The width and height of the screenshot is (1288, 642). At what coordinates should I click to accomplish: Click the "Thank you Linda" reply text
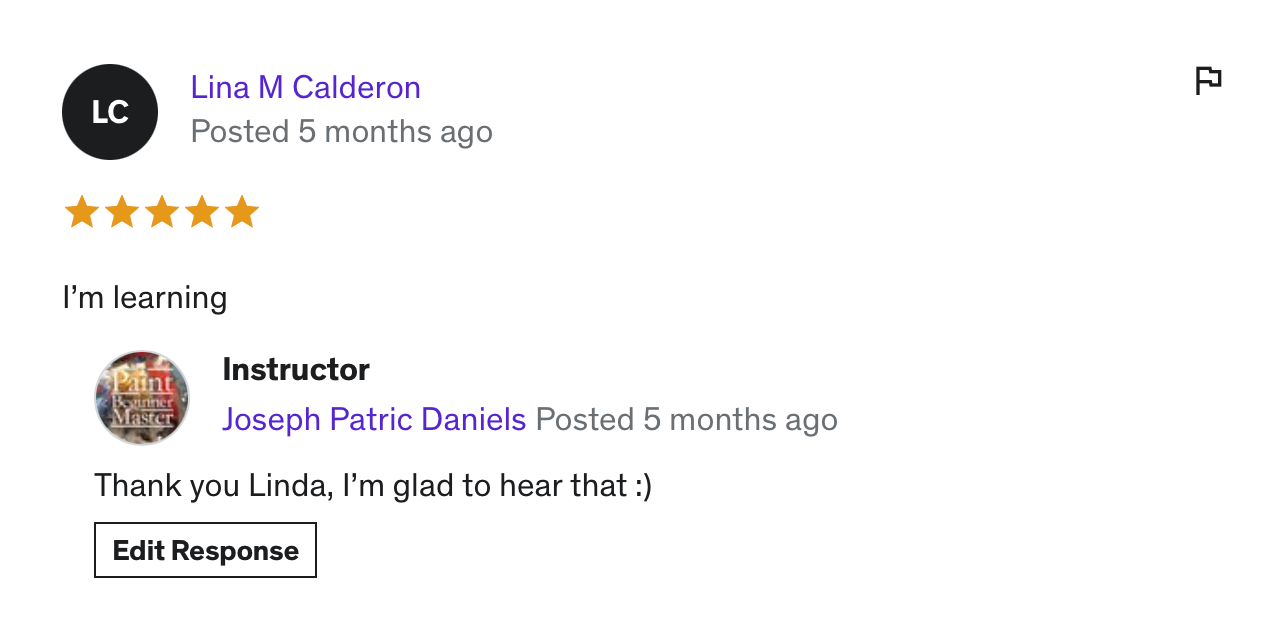[373, 486]
